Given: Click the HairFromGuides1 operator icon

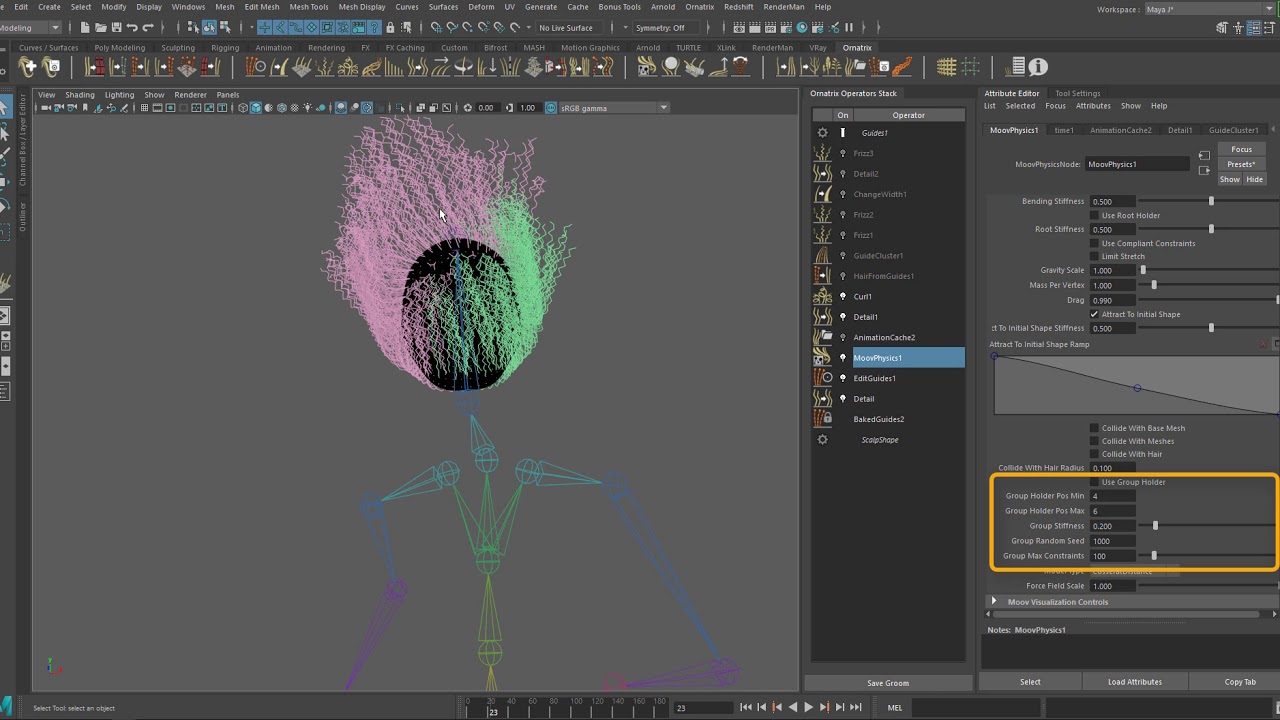Looking at the screenshot, I should [x=823, y=276].
